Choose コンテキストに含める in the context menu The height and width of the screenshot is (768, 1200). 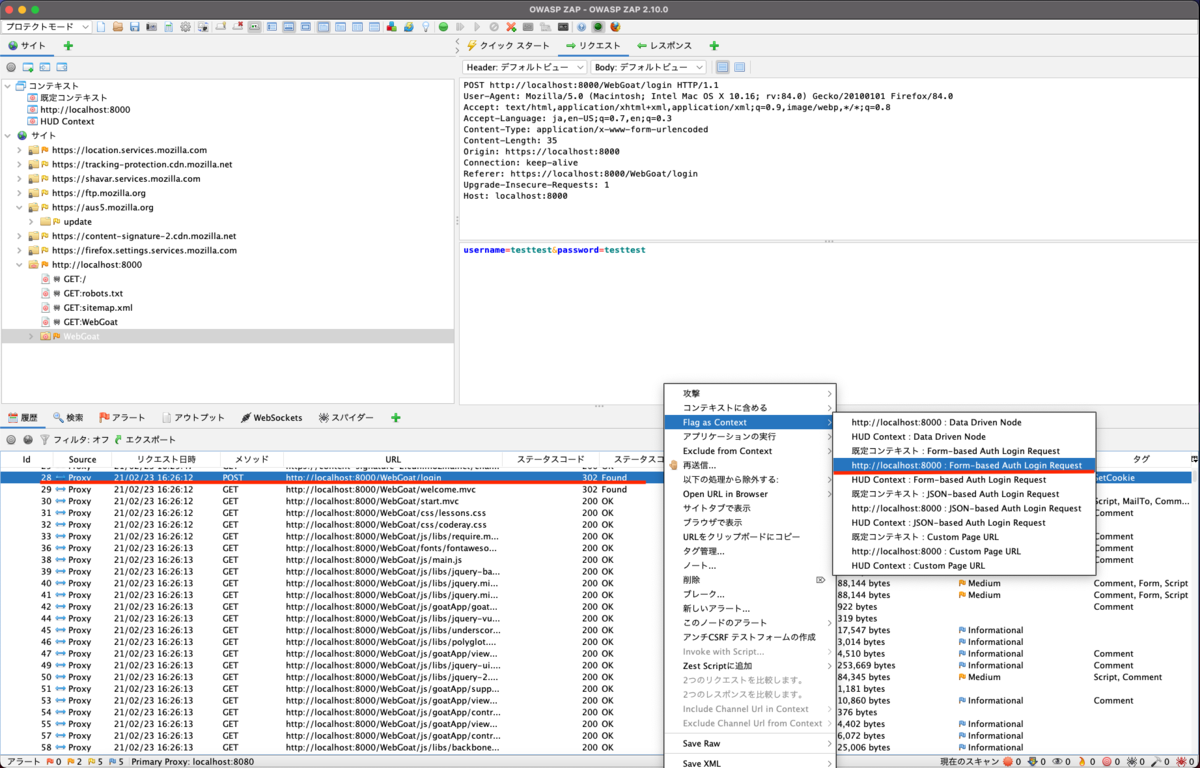tap(750, 408)
